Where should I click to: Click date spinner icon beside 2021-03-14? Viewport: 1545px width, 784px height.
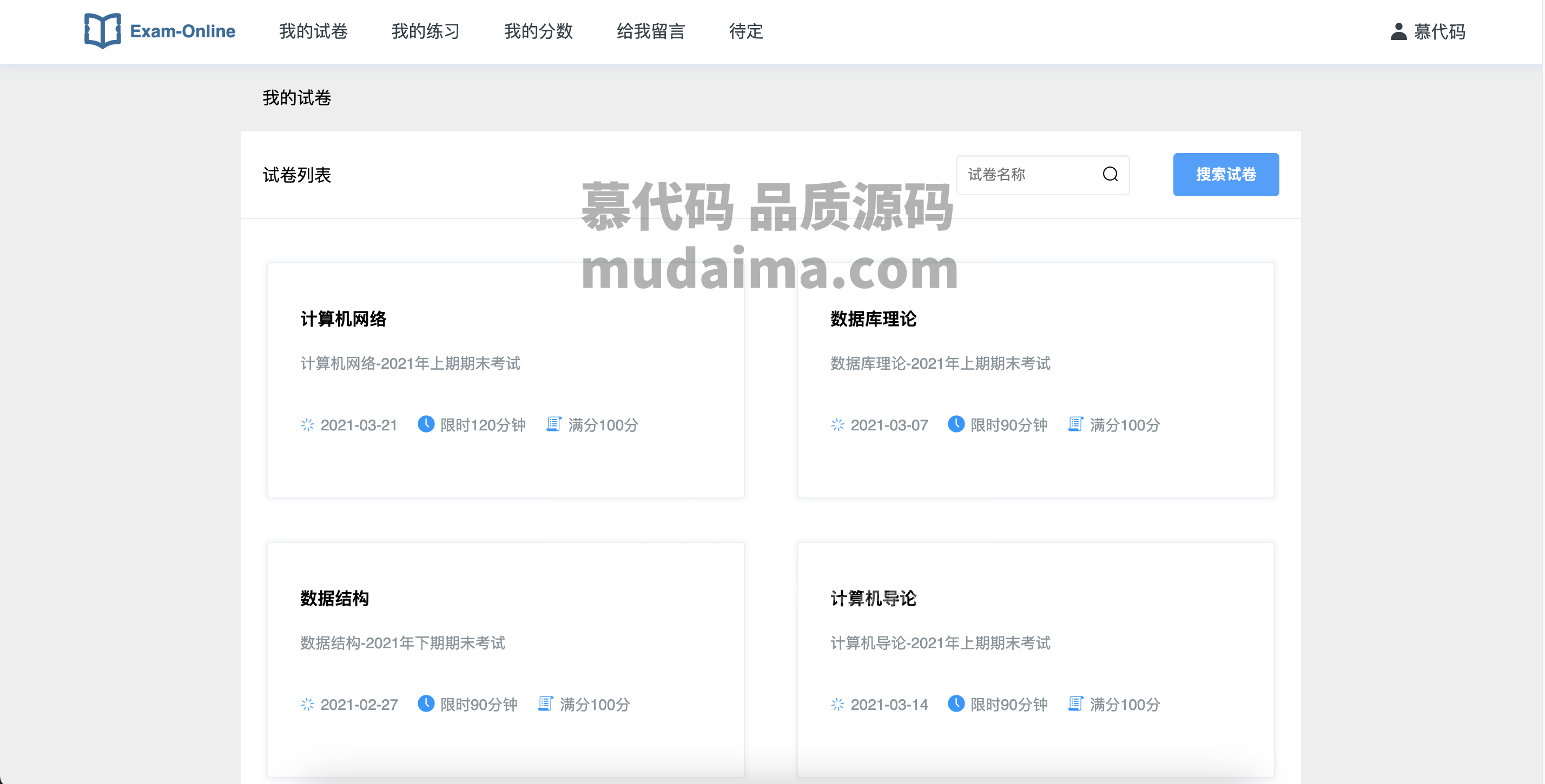point(837,705)
